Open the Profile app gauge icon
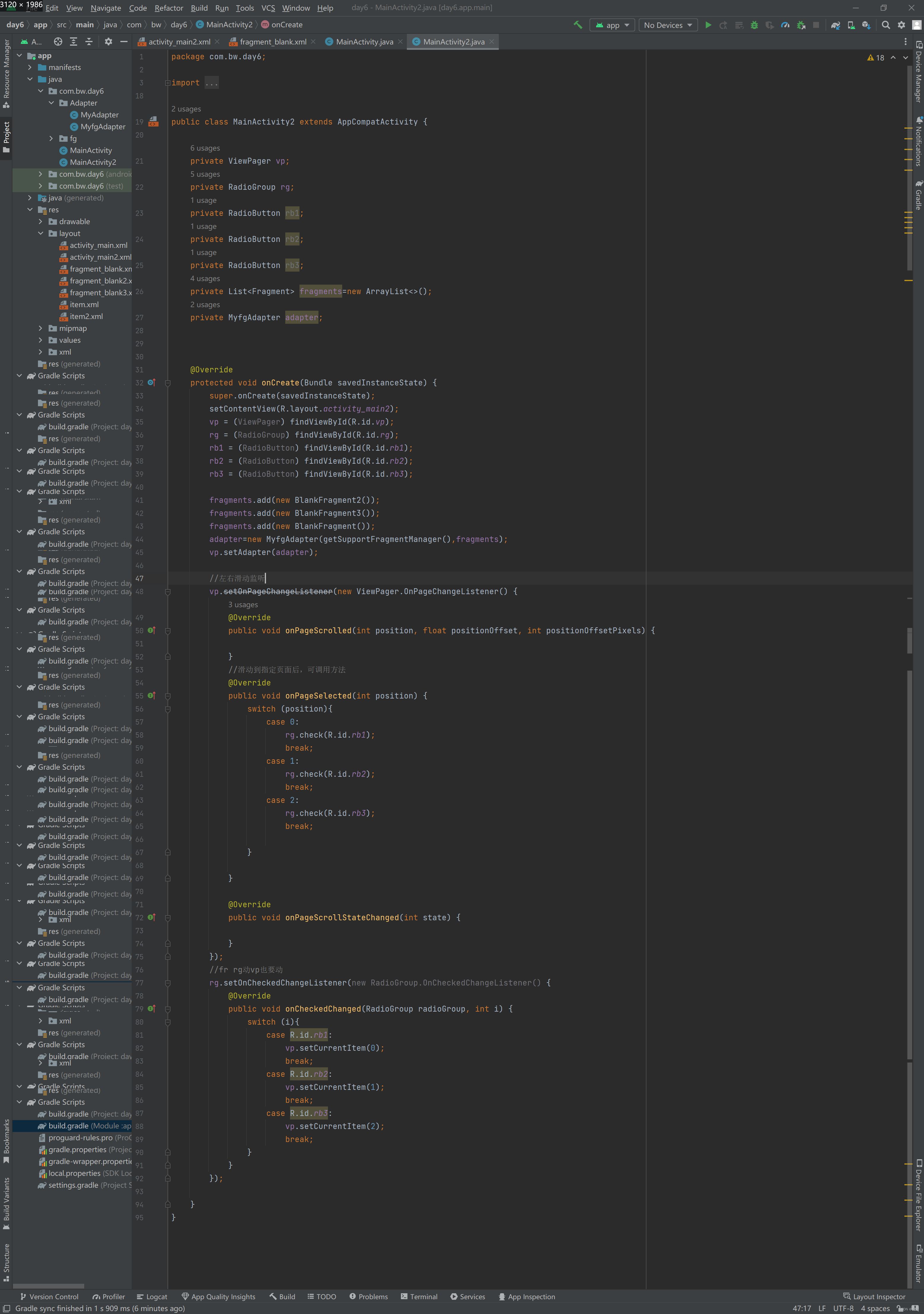Image resolution: width=924 pixels, height=1314 pixels. point(785,25)
